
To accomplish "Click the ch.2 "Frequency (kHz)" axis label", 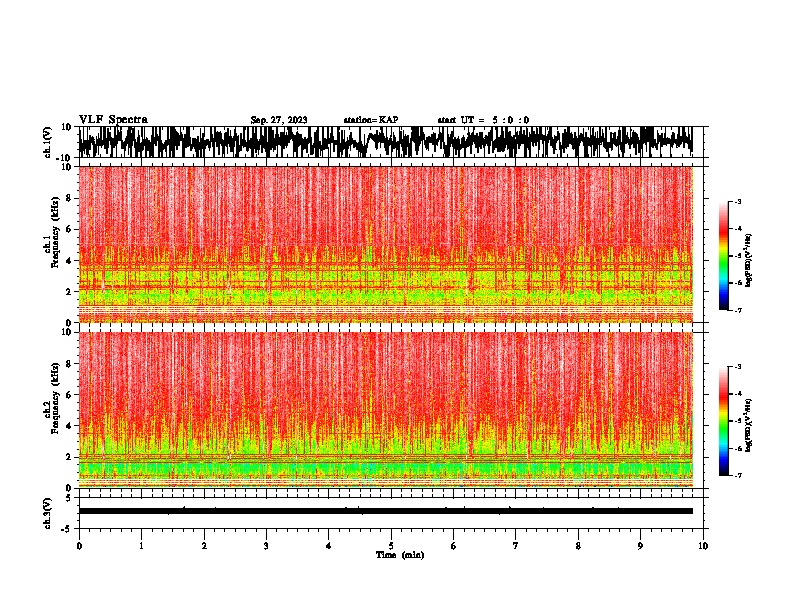I will click(x=55, y=398).
